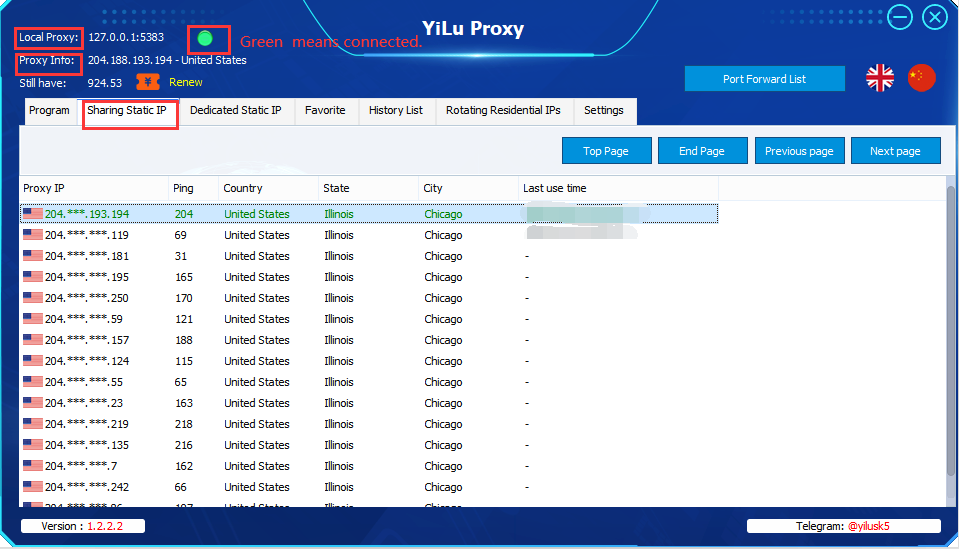
Task: Jump to Top Page
Action: (x=606, y=151)
